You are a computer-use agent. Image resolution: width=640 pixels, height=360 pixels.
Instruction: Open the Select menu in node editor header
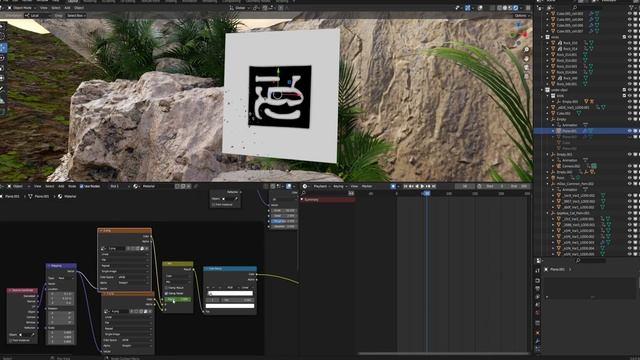pyautogui.click(x=49, y=186)
